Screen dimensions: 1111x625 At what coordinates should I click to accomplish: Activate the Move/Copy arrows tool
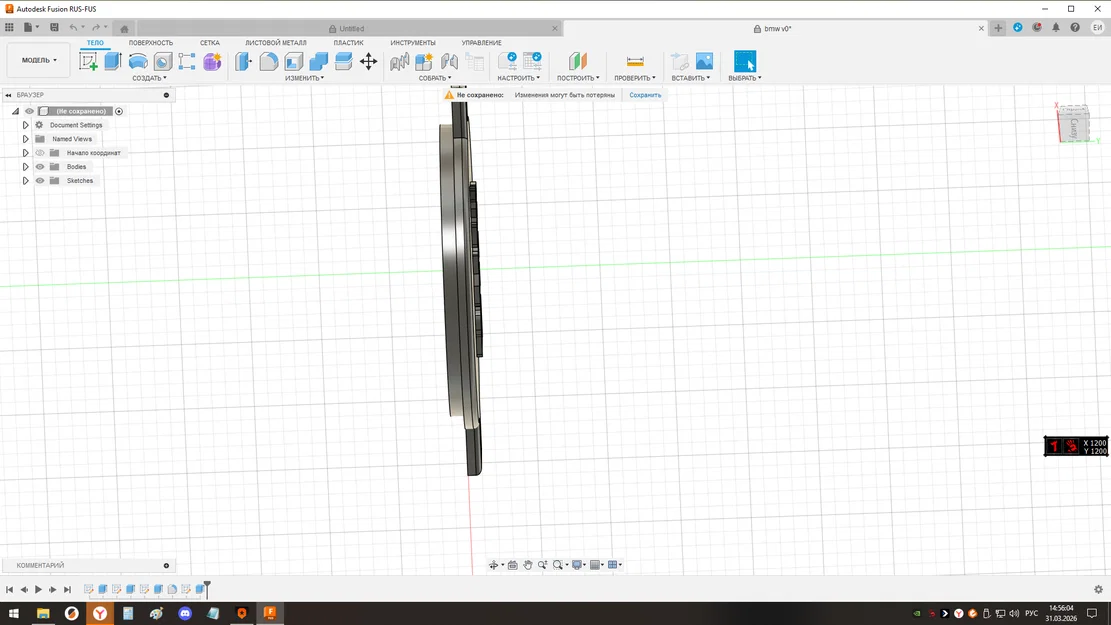point(369,62)
